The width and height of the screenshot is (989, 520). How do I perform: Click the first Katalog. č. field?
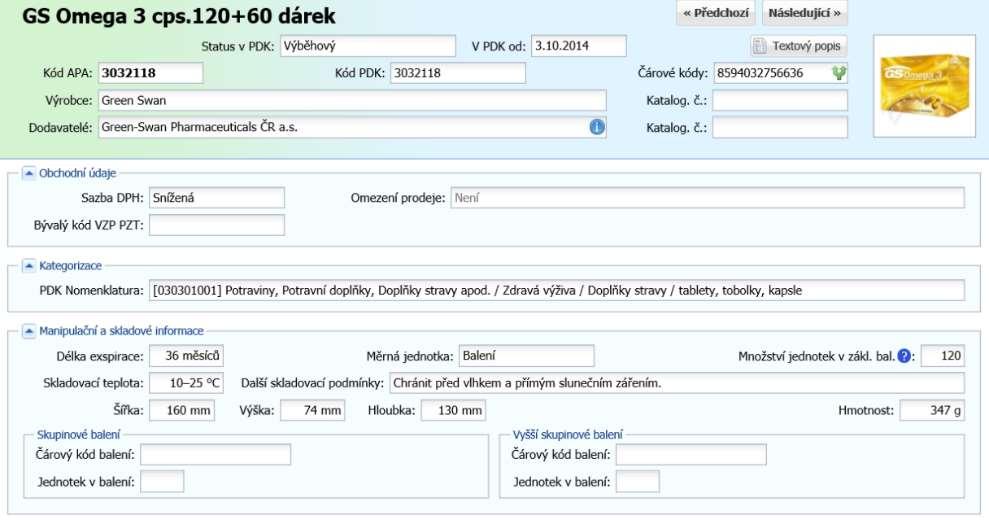pos(780,100)
